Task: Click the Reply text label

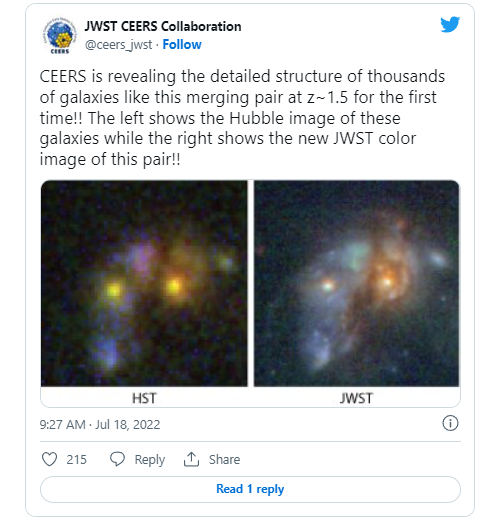Action: (x=150, y=460)
